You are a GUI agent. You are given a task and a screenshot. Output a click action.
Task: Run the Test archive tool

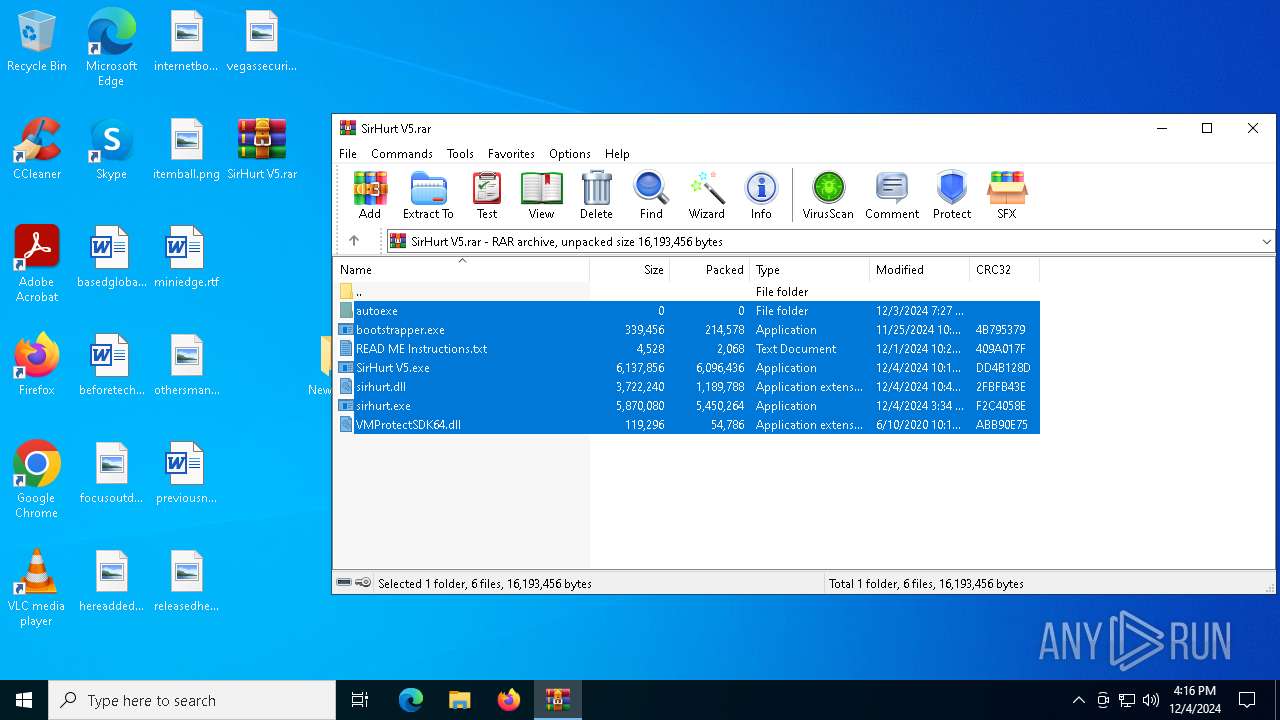487,195
